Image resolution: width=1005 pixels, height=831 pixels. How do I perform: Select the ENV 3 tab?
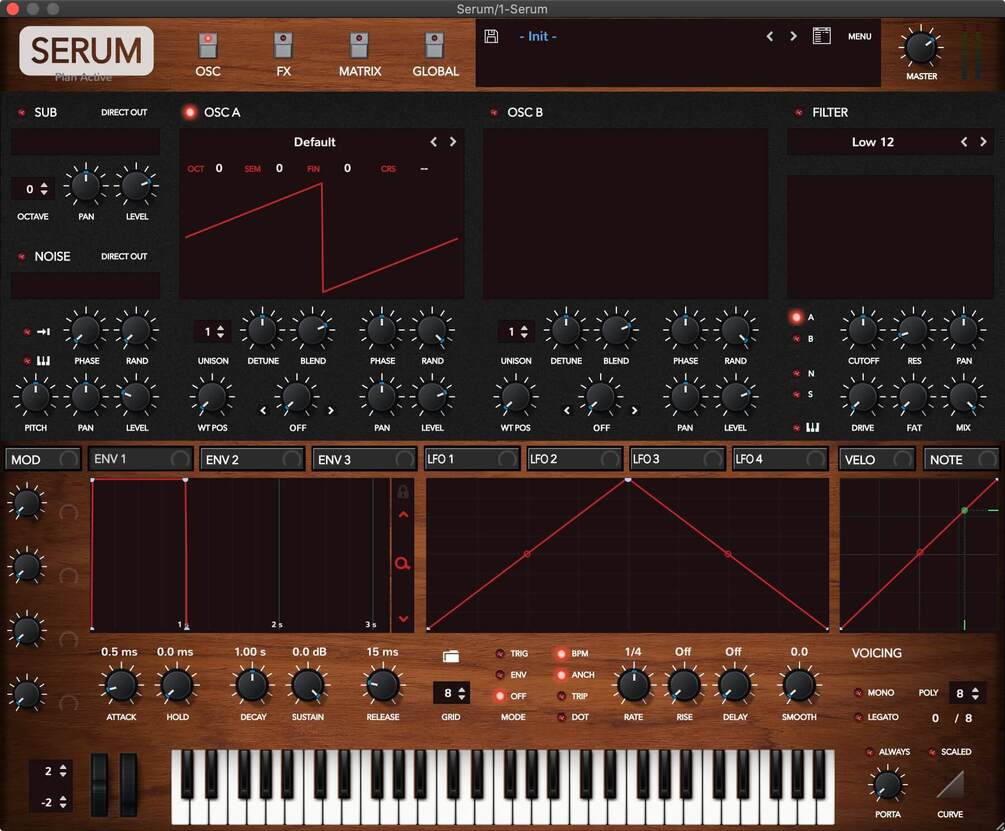(364, 459)
